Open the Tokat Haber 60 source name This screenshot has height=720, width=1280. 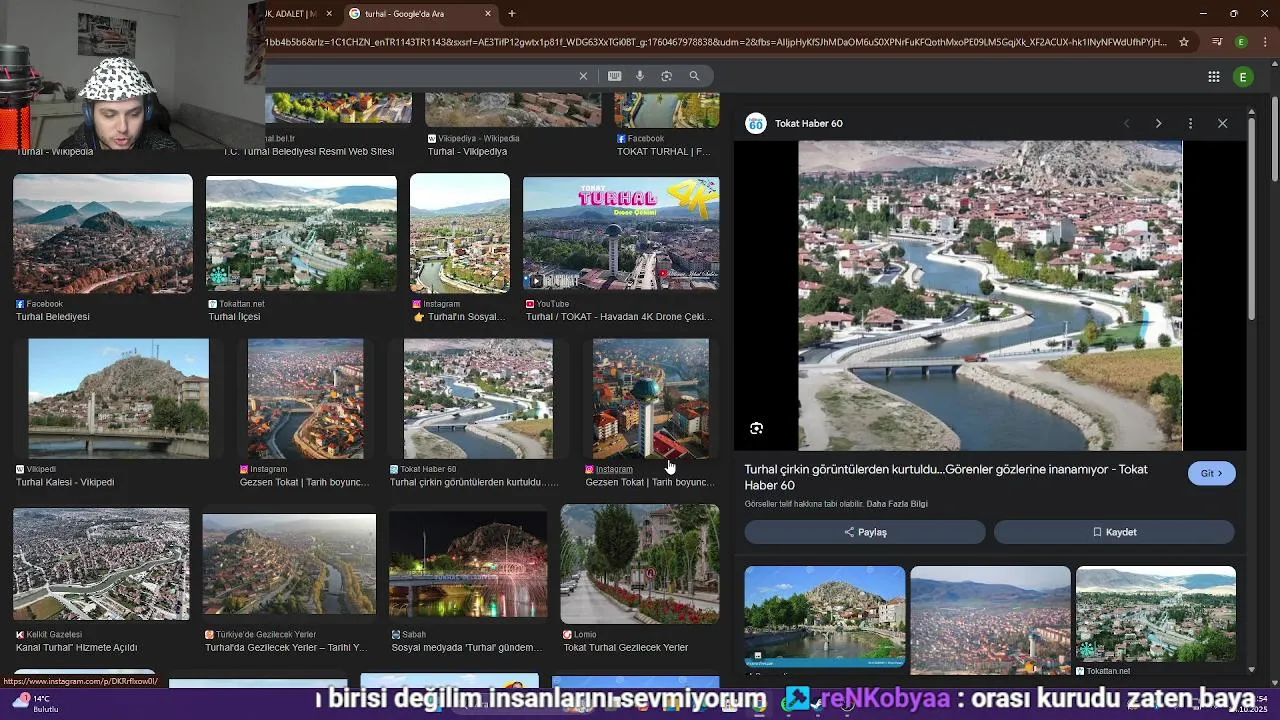point(809,123)
